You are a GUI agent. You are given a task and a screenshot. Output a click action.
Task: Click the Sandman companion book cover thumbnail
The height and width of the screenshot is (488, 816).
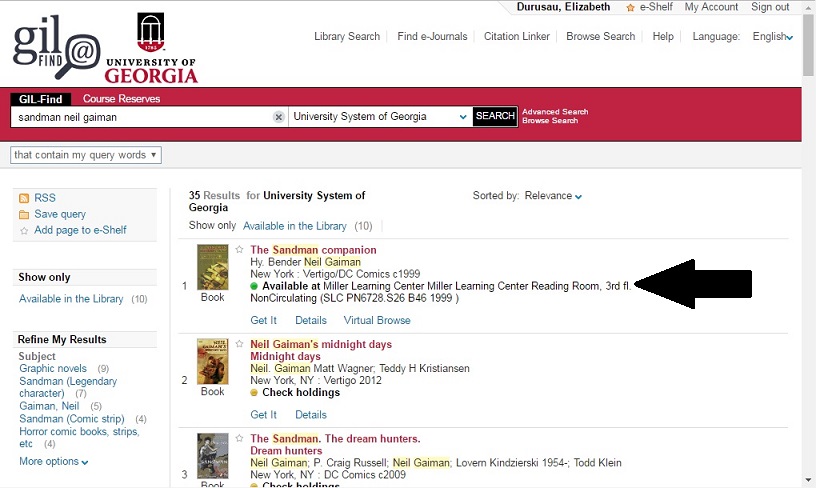click(213, 267)
